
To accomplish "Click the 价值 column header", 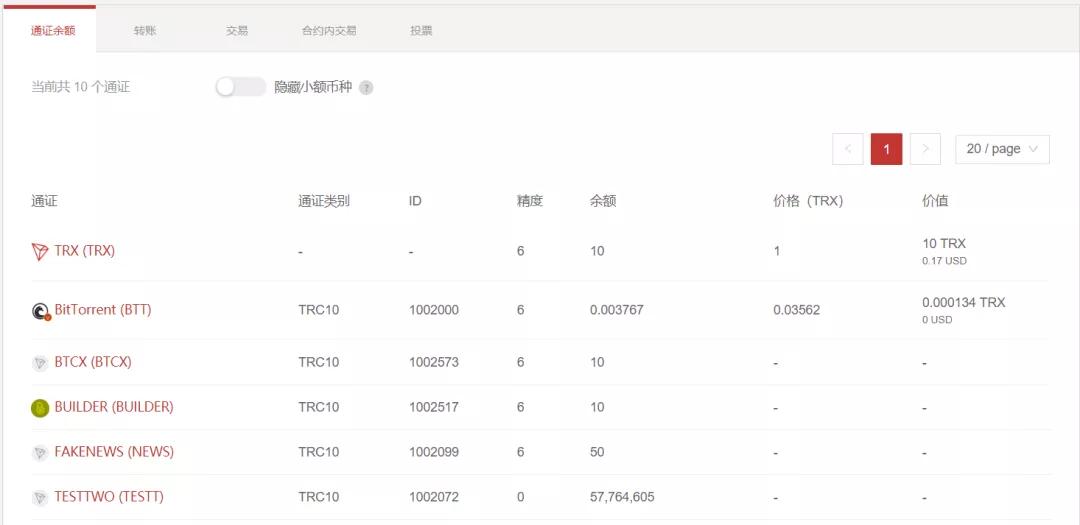I will [935, 201].
